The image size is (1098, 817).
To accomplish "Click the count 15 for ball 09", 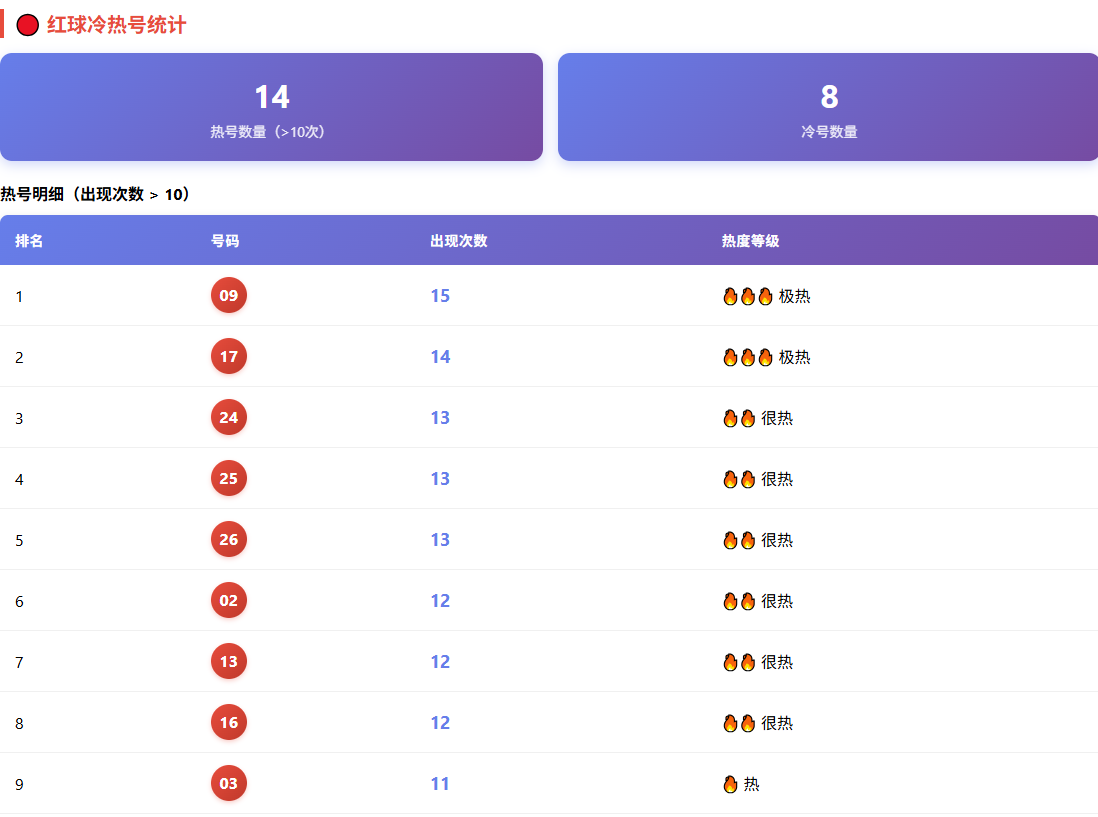I will pos(440,296).
